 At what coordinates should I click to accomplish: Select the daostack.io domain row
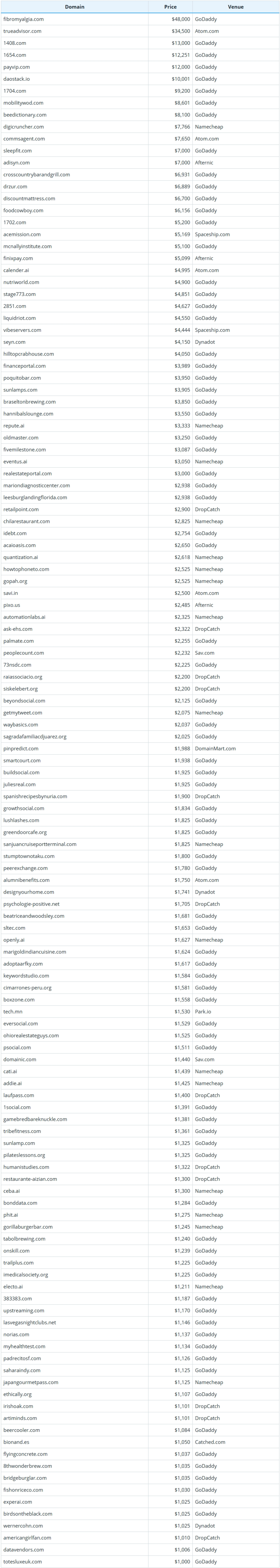click(16, 79)
